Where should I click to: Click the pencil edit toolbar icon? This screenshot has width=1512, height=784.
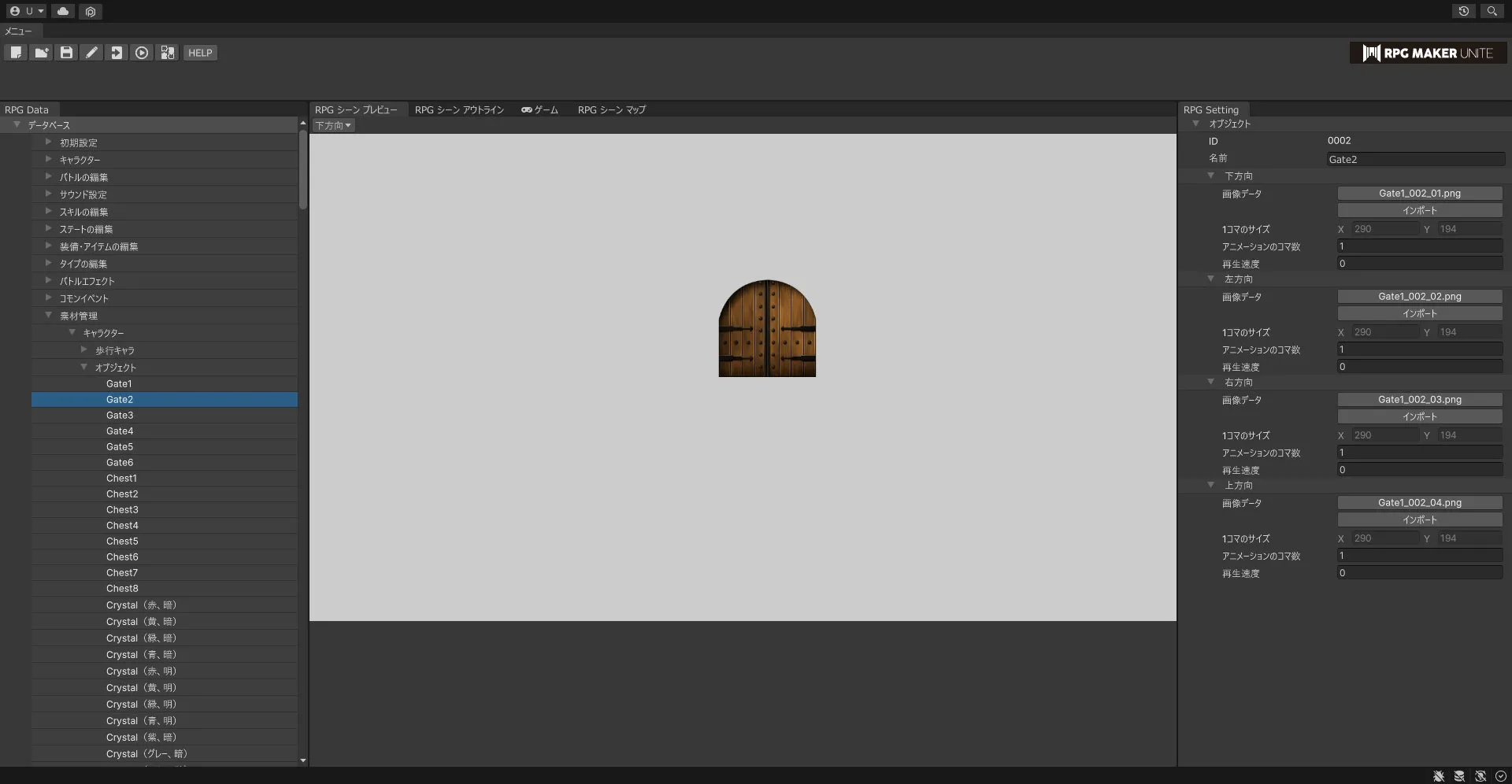pos(91,53)
